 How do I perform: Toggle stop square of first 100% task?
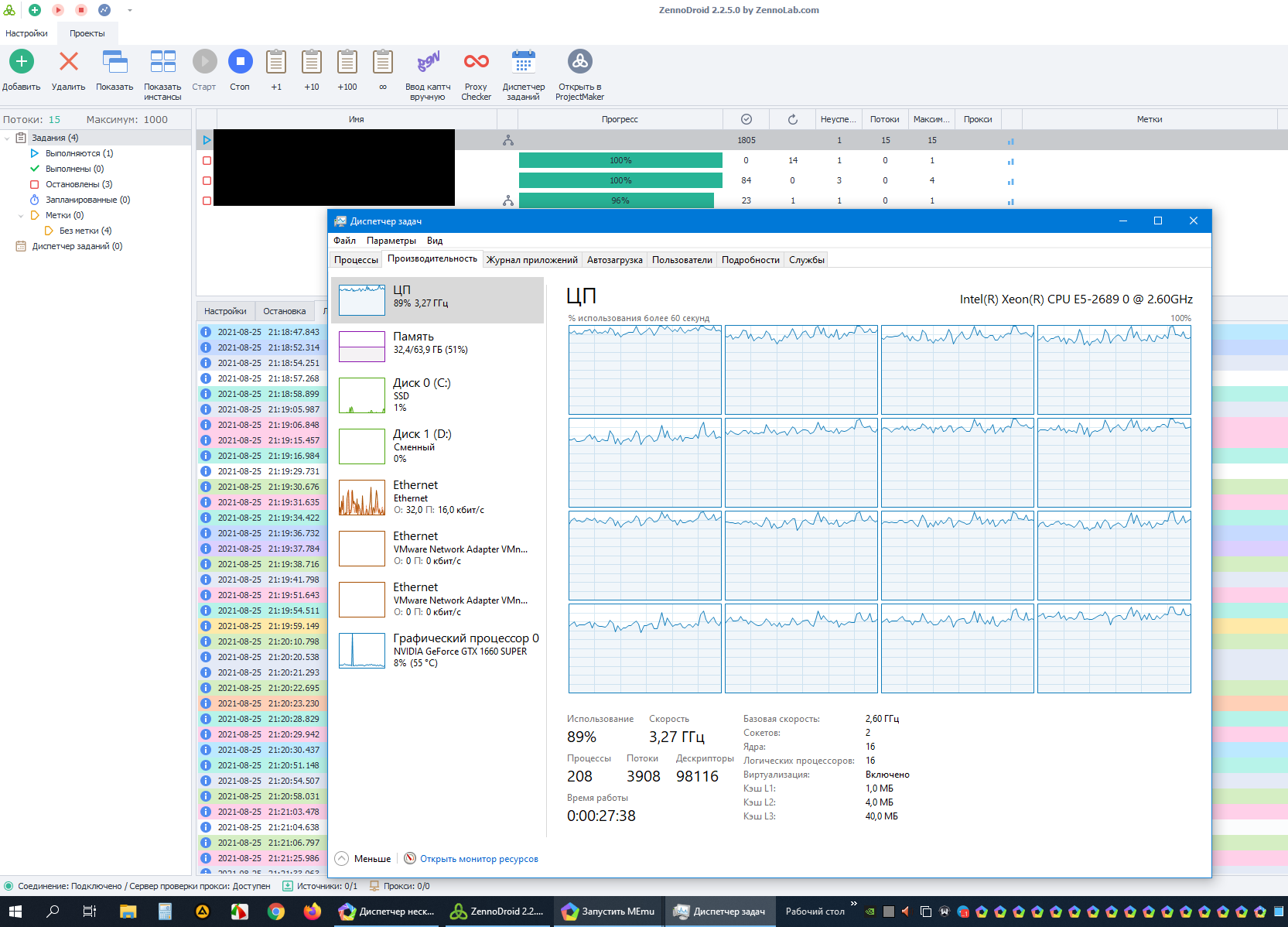207,160
